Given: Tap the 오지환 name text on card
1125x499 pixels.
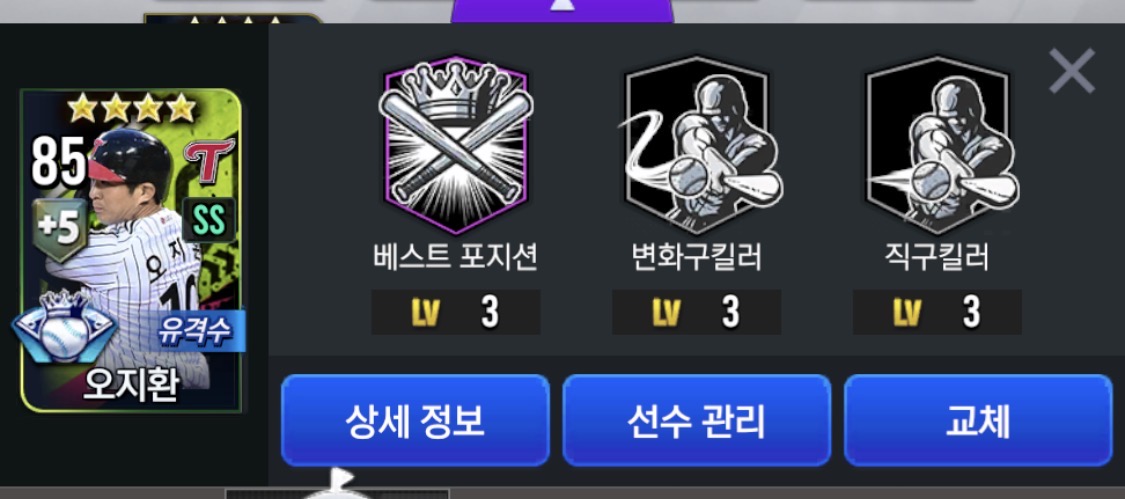Looking at the screenshot, I should pos(131,386).
